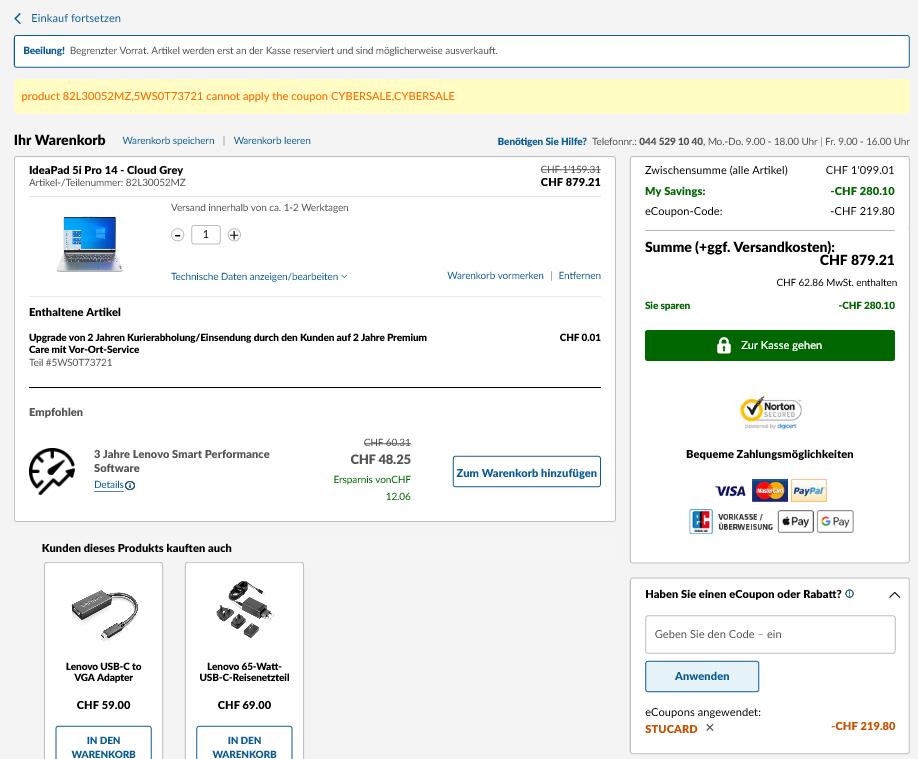Click the Apple Pay payment icon
918x759 pixels.
coord(795,521)
